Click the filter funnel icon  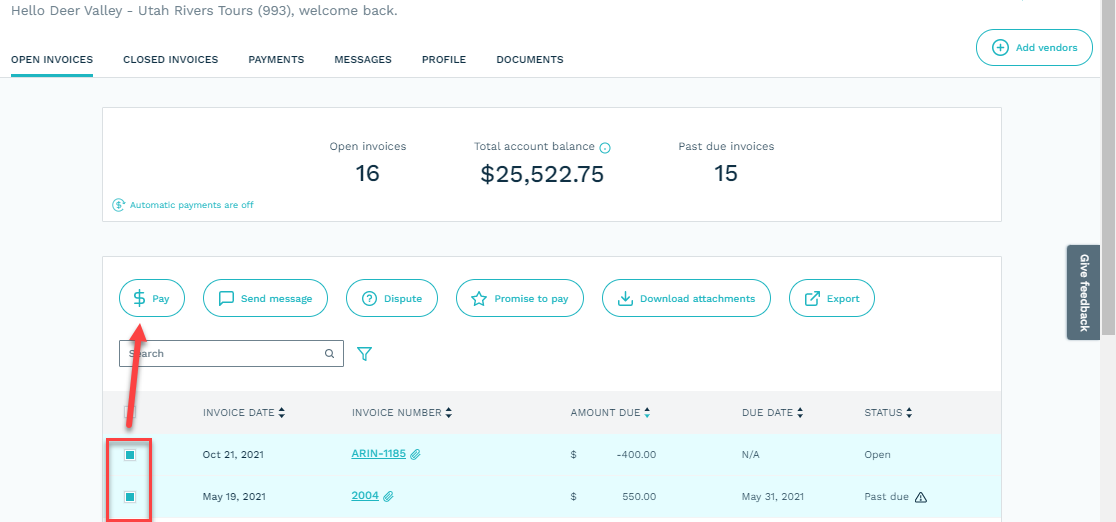364,354
